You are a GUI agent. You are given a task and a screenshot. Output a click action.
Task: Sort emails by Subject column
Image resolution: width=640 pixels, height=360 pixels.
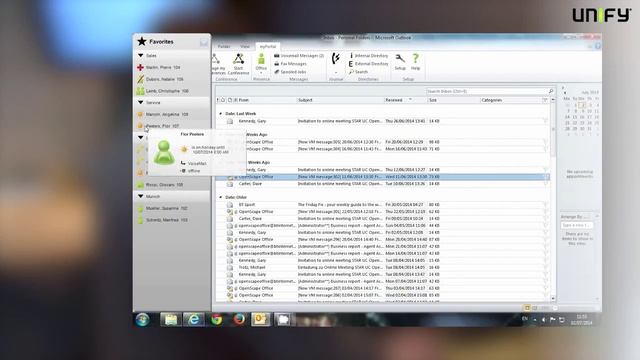pos(340,100)
